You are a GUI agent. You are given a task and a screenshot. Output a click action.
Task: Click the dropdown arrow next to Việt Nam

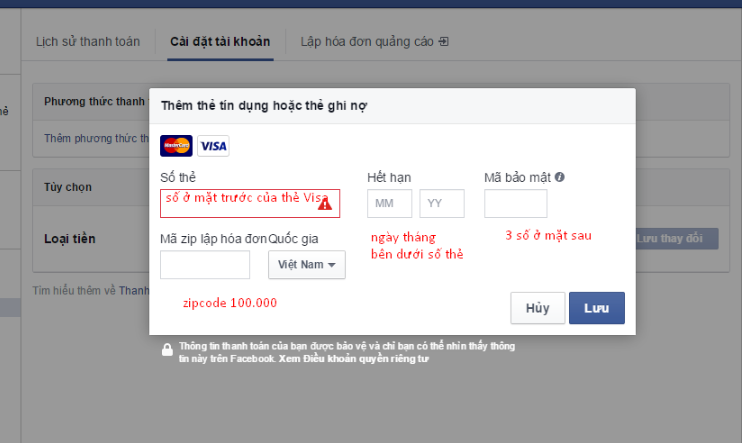tap(332, 265)
